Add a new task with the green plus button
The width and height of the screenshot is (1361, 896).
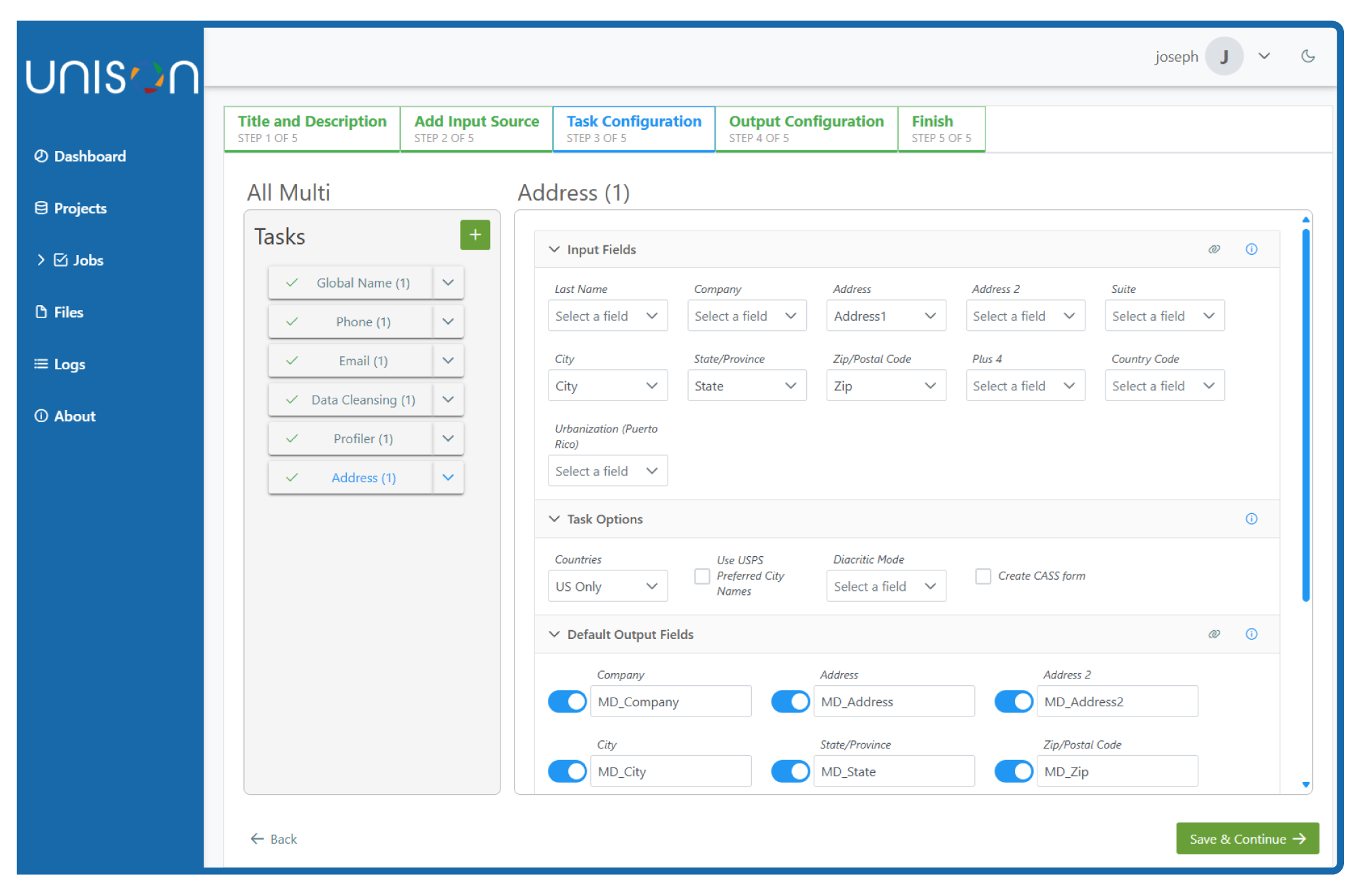pos(475,235)
